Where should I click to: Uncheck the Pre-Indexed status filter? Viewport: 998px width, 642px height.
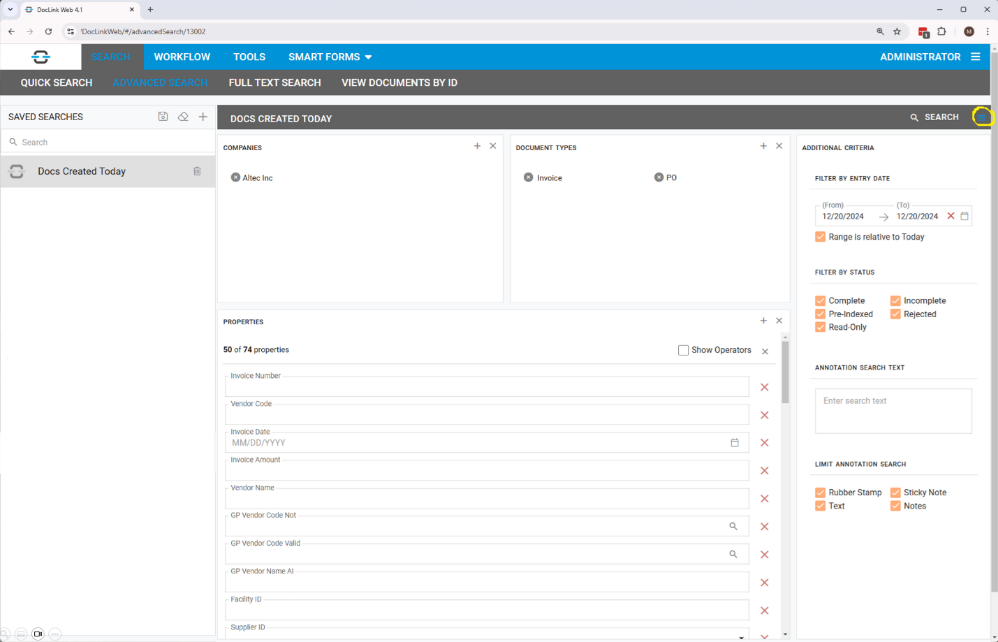[x=820, y=314]
